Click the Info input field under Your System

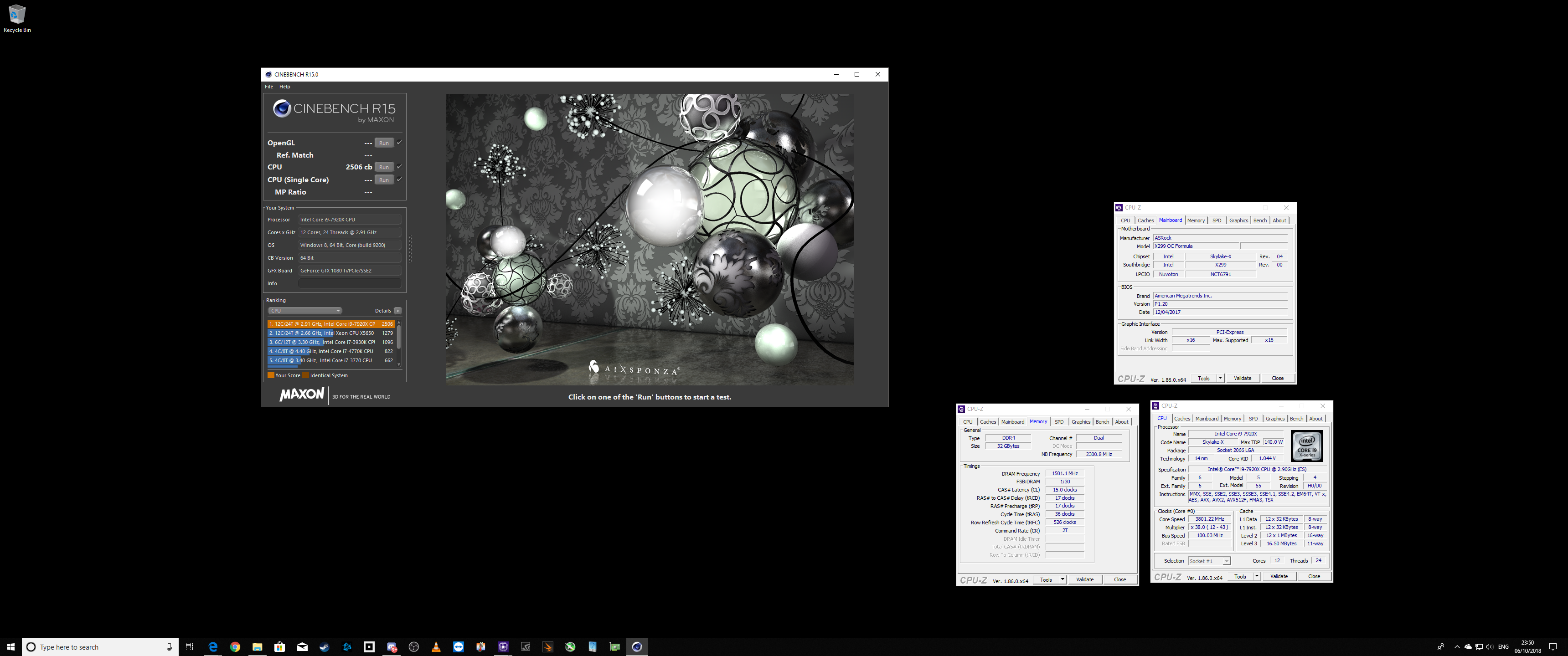(350, 283)
